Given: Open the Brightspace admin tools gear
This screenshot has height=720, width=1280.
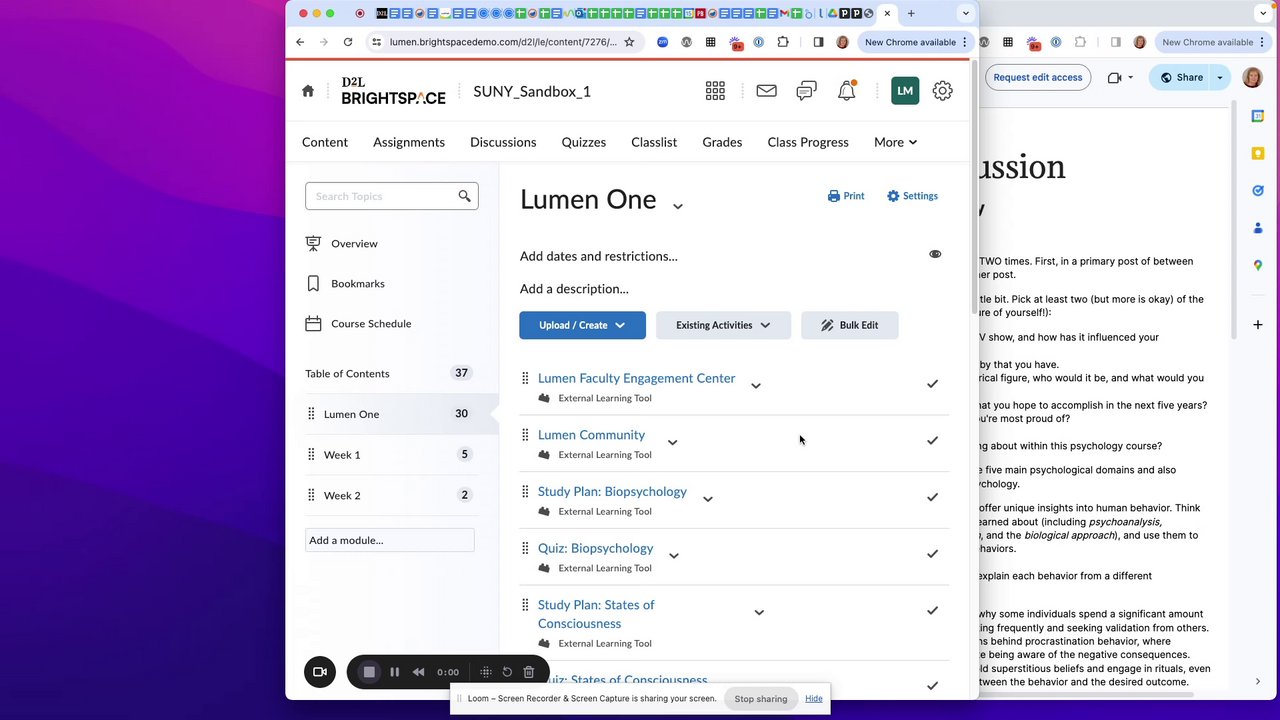Looking at the screenshot, I should pos(943,91).
